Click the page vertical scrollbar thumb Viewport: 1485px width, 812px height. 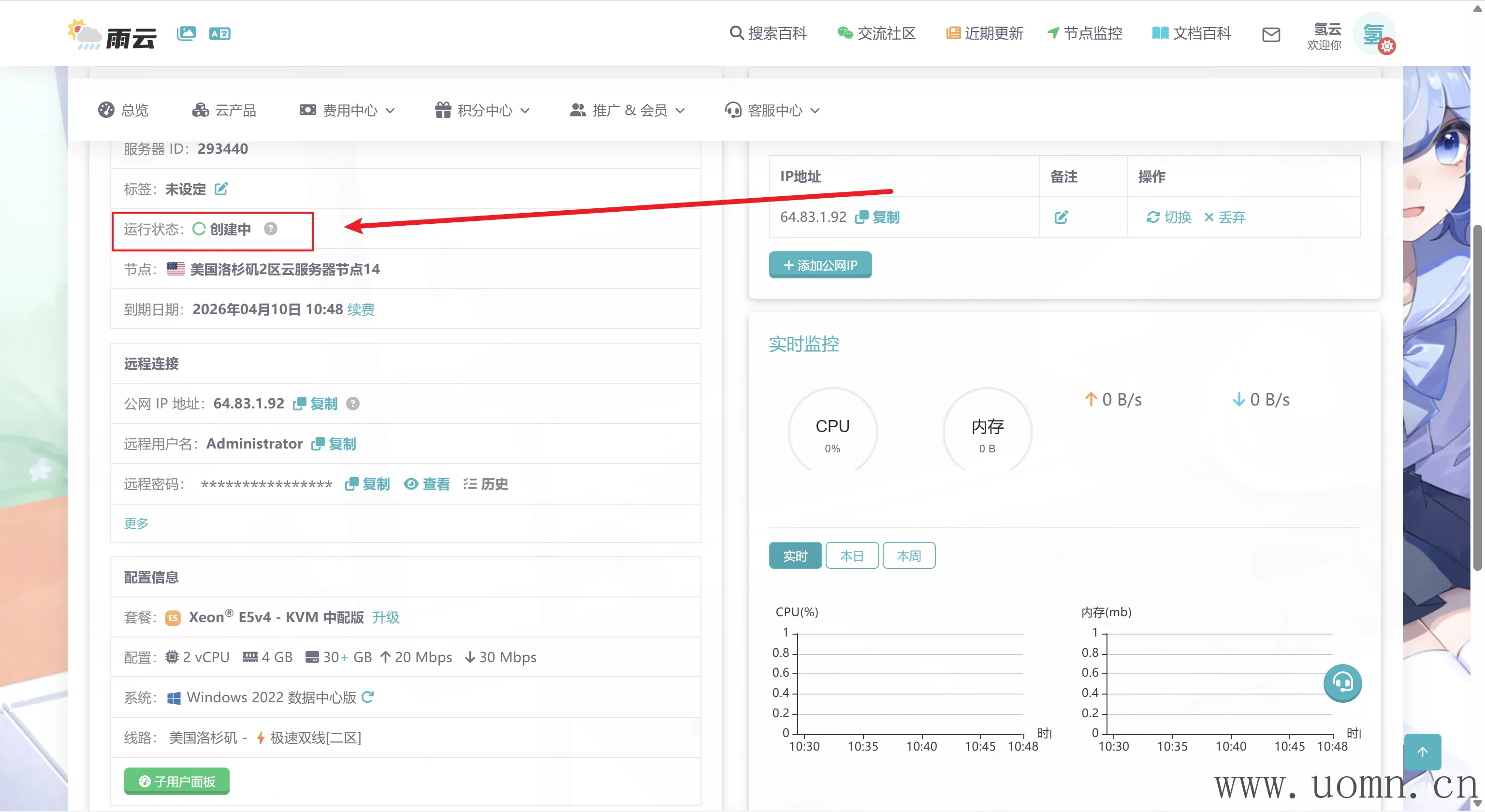(x=1477, y=398)
